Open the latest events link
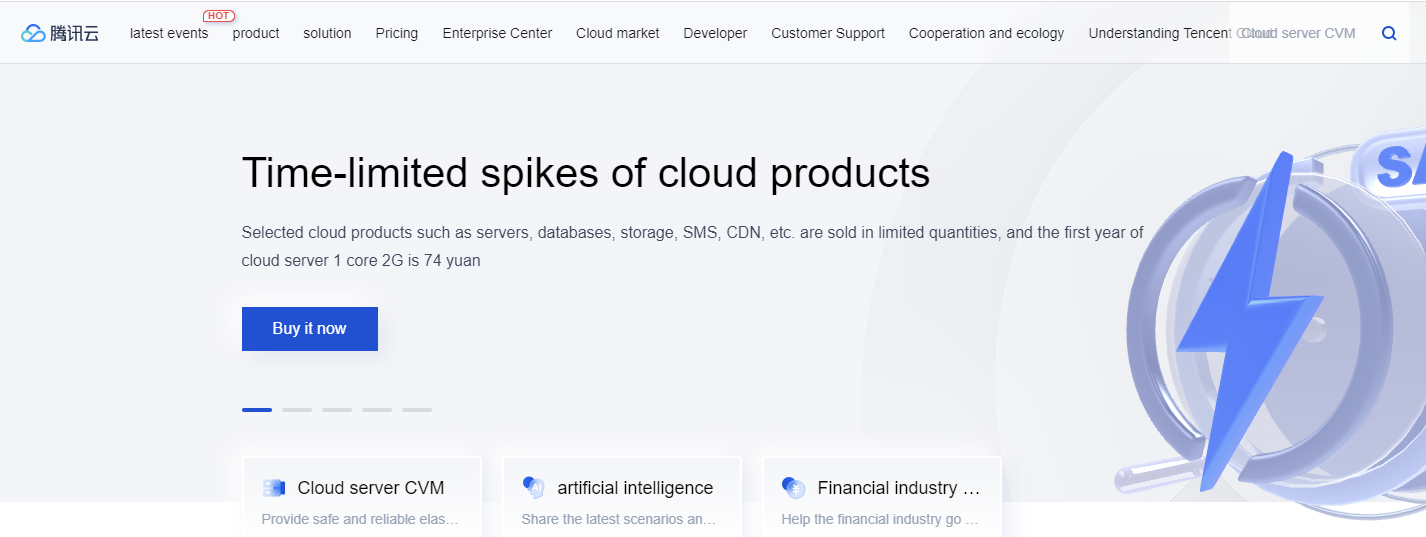1426x537 pixels. pos(169,33)
